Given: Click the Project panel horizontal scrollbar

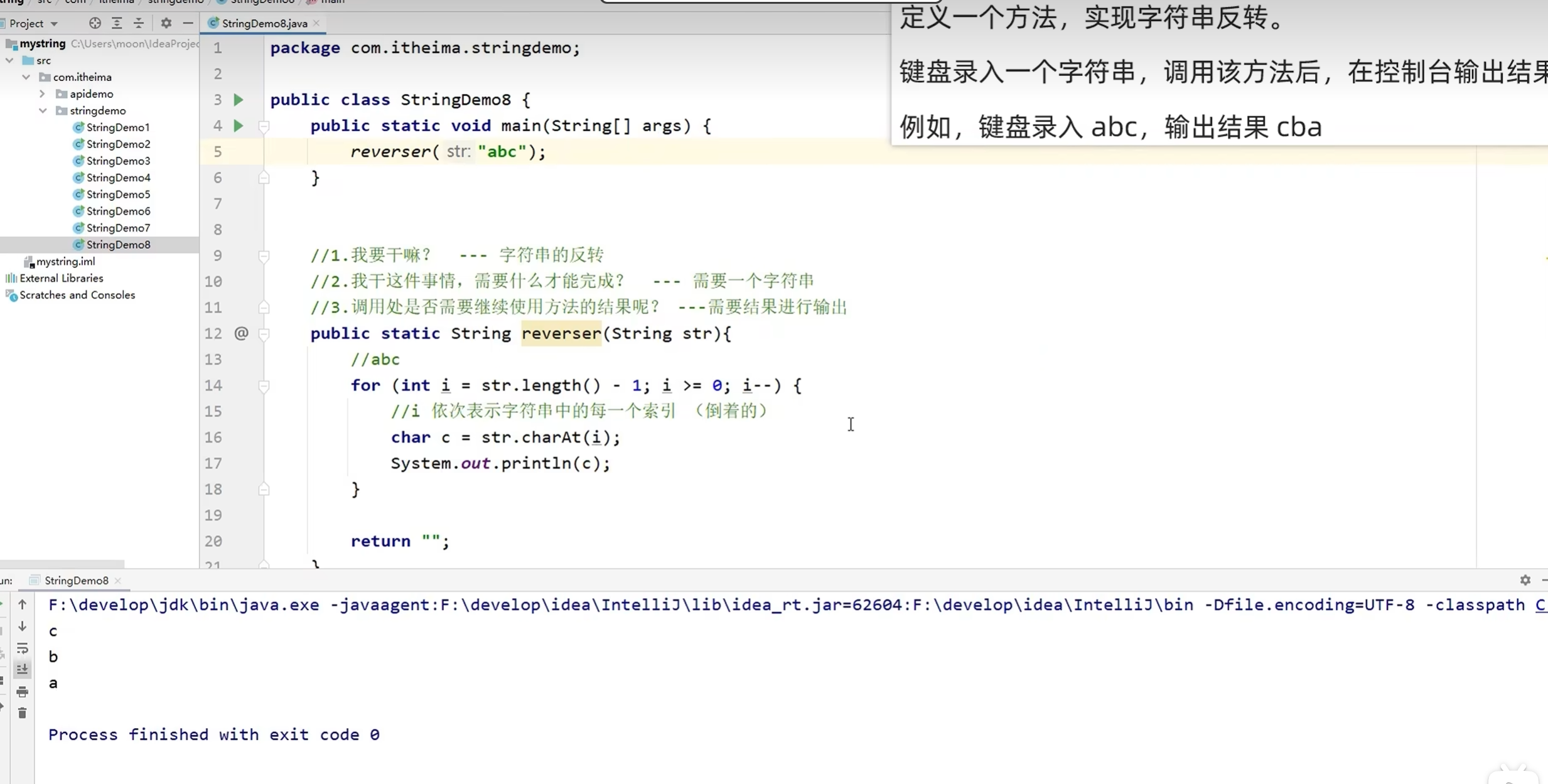Looking at the screenshot, I should pos(62,564).
